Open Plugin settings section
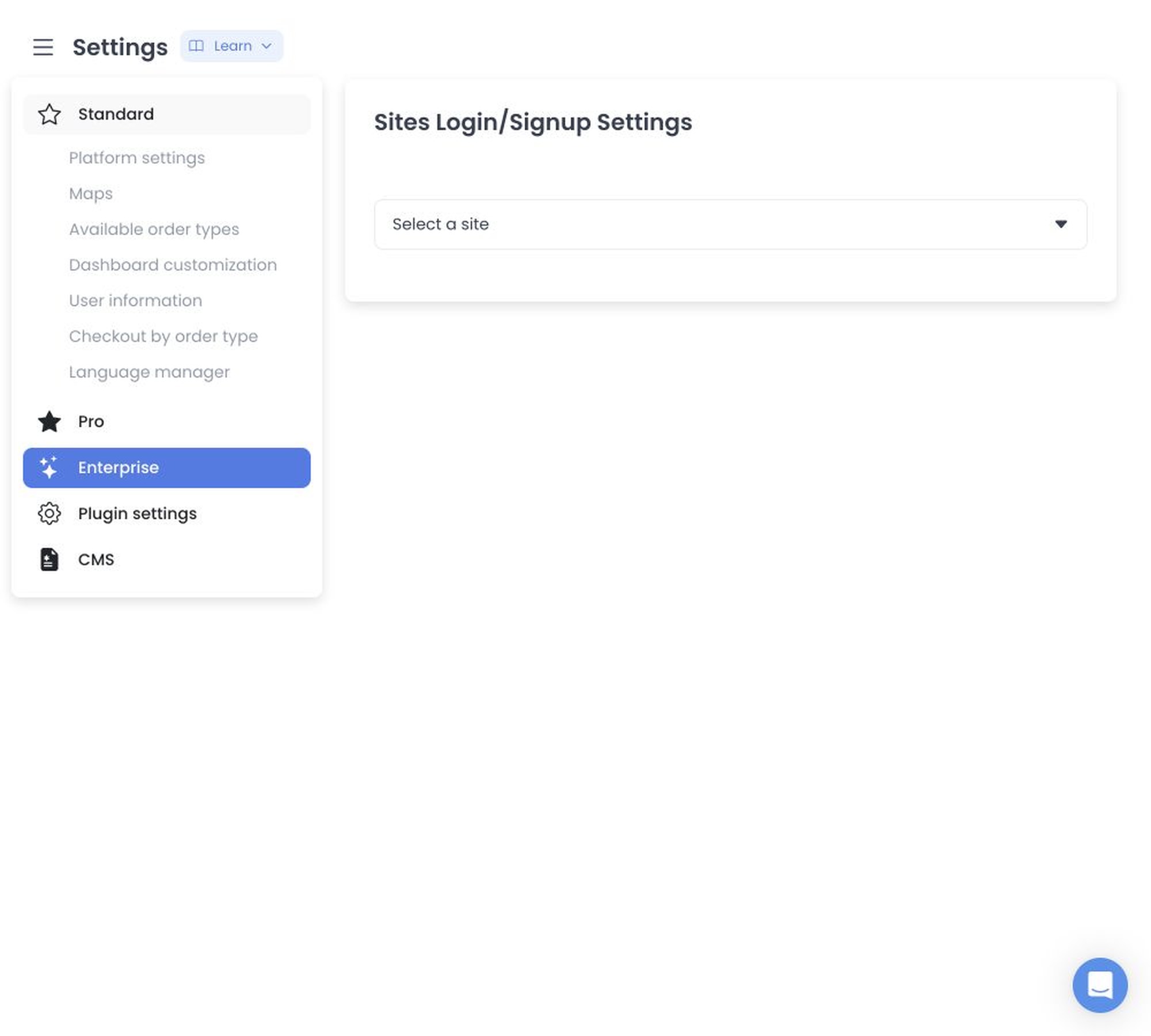The width and height of the screenshot is (1151, 1036). point(167,513)
